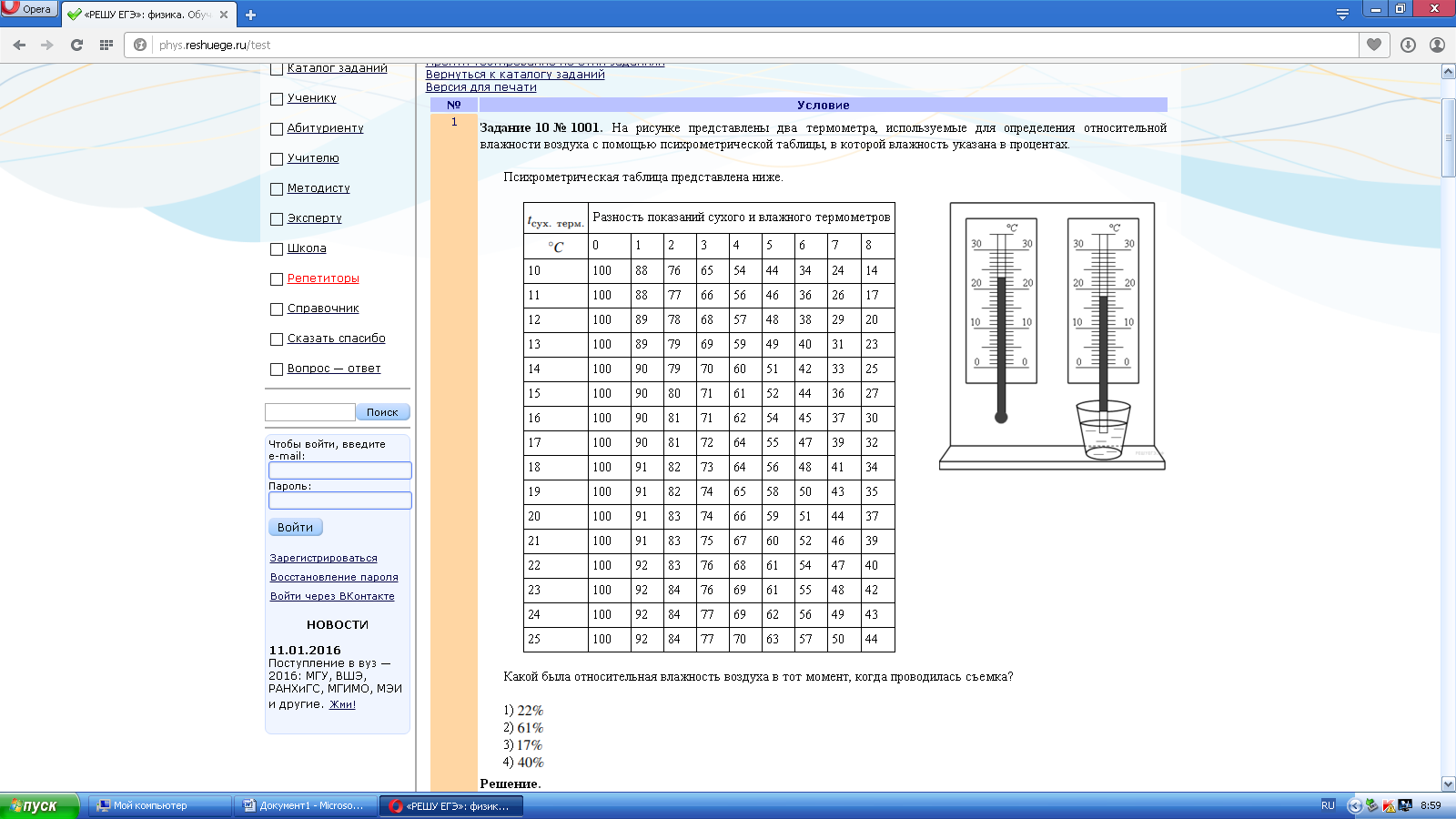The image size is (1456, 819).
Task: Close the РЕШУ ЕГЭ tab
Action: [x=224, y=15]
